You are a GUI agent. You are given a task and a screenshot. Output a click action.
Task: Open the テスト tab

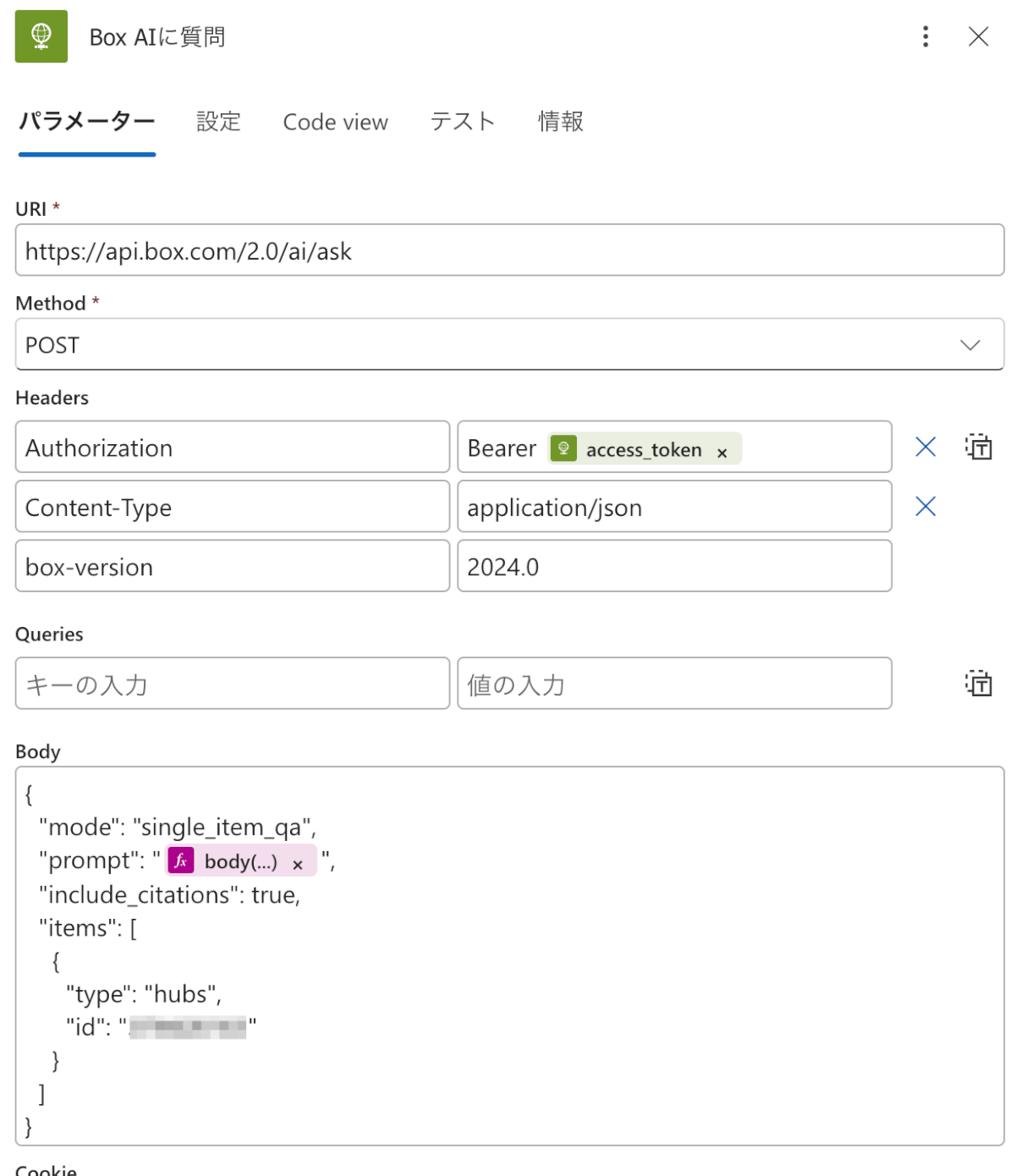coord(462,122)
